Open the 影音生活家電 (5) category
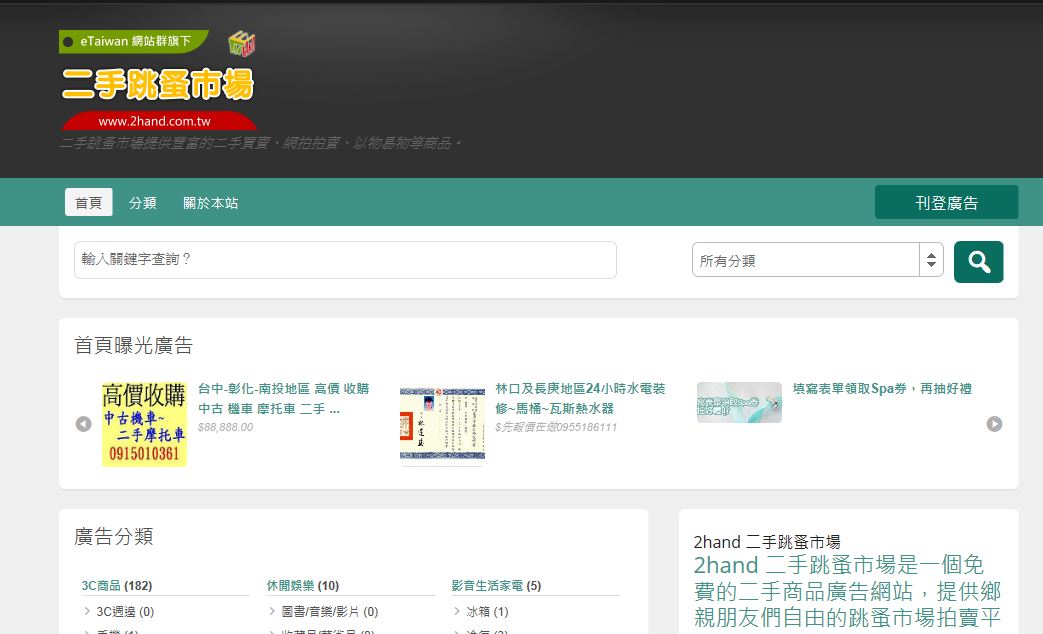 (x=496, y=585)
